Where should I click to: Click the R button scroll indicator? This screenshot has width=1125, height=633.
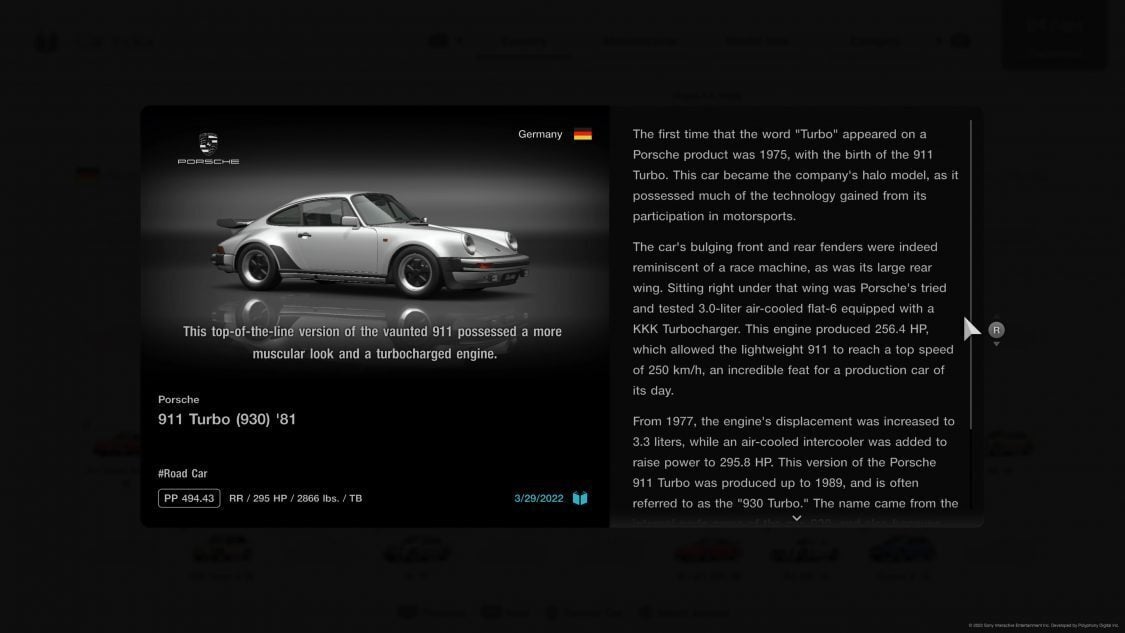click(x=995, y=328)
